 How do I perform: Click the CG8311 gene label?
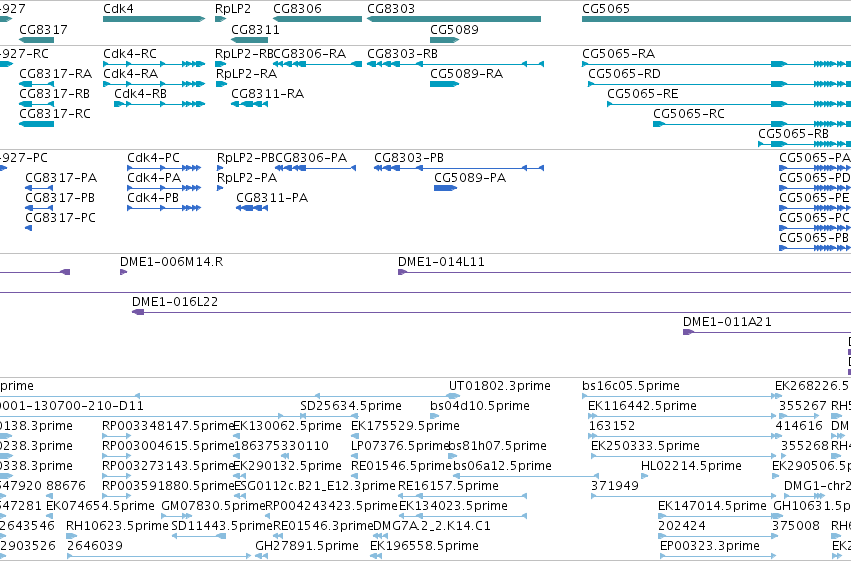255,29
